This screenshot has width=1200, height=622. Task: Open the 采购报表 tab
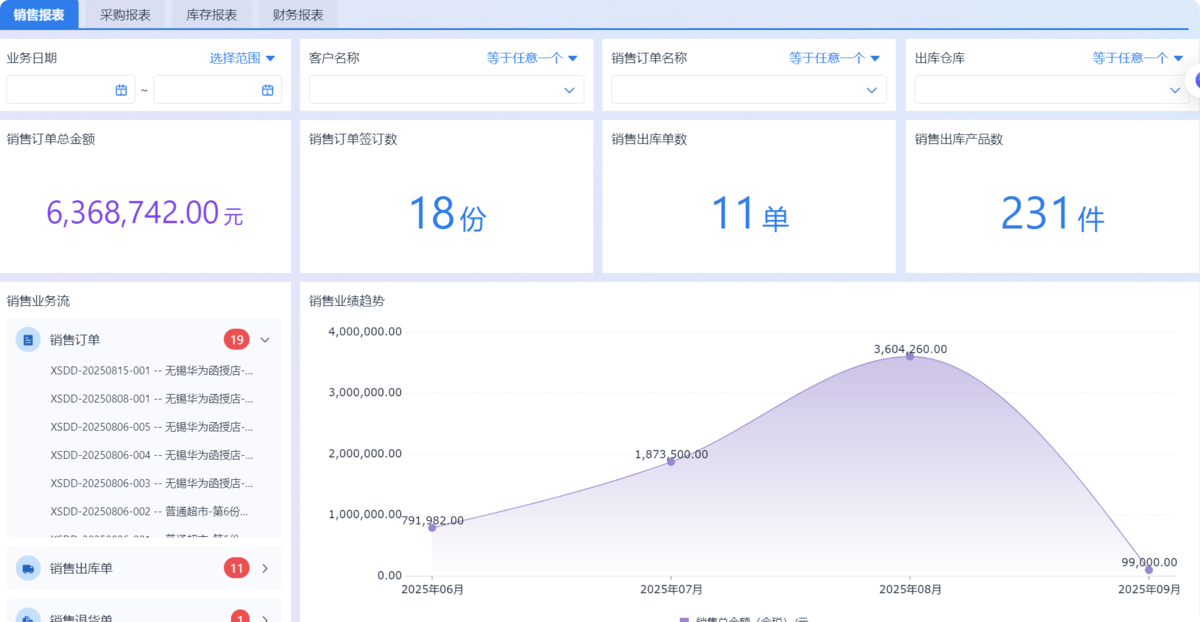click(x=125, y=15)
